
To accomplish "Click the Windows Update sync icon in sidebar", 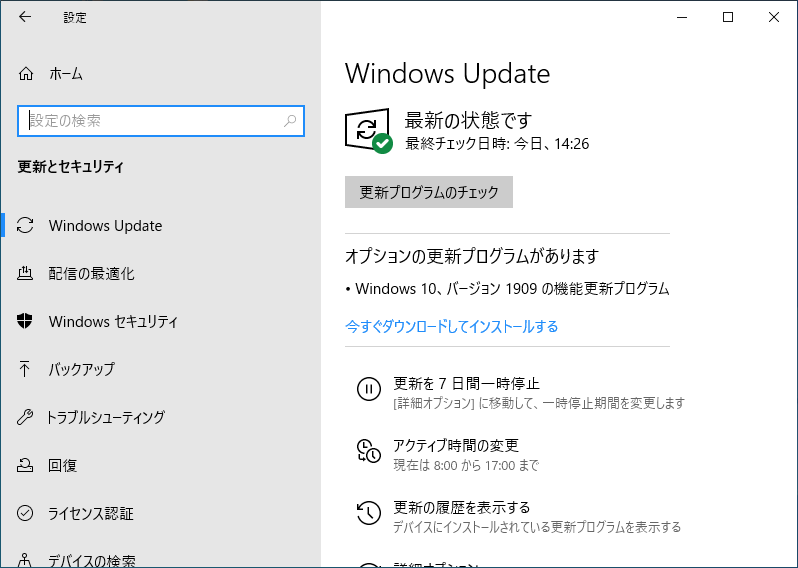I will point(25,225).
